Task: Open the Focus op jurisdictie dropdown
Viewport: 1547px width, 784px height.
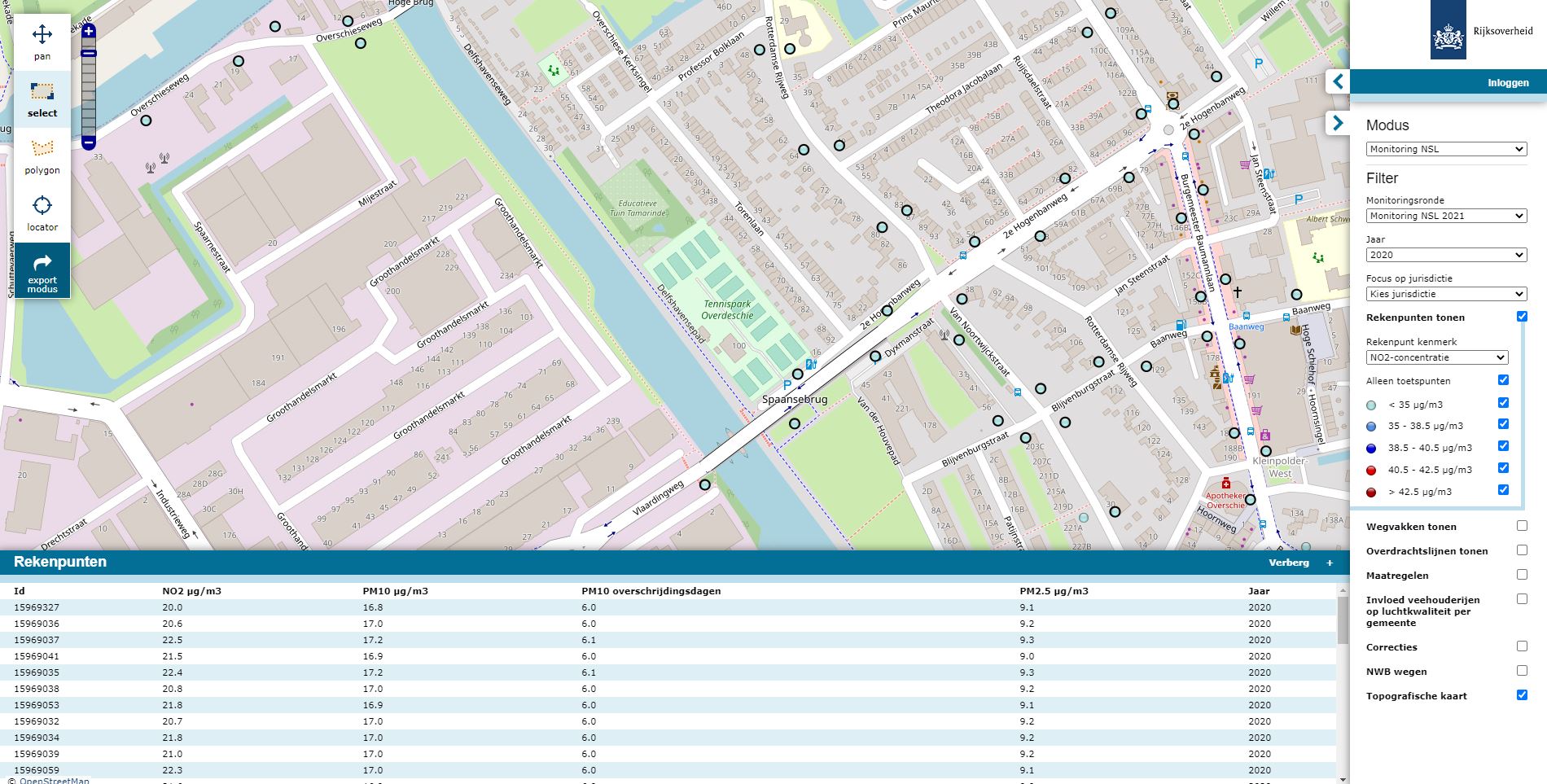Action: click(x=1446, y=294)
